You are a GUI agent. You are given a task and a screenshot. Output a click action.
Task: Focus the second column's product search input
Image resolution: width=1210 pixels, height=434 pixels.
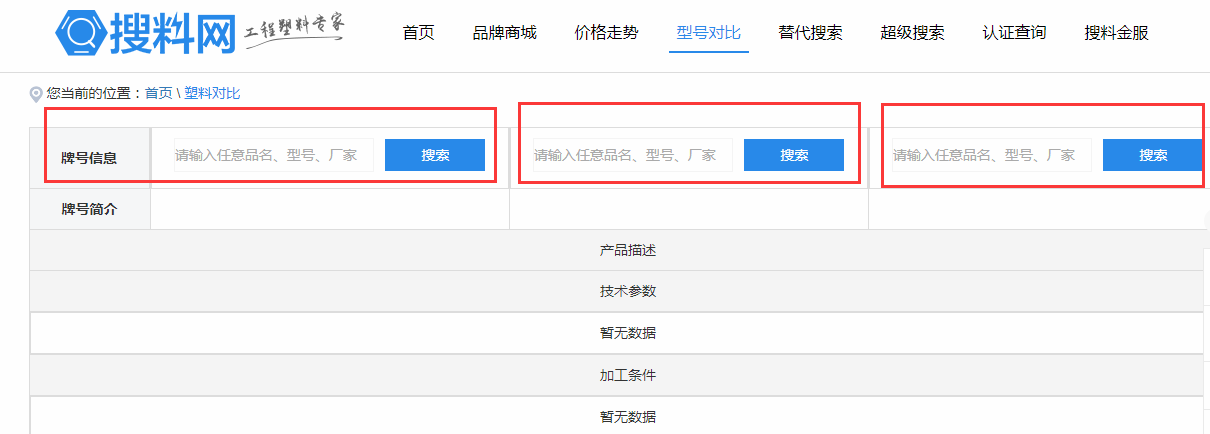(631, 155)
